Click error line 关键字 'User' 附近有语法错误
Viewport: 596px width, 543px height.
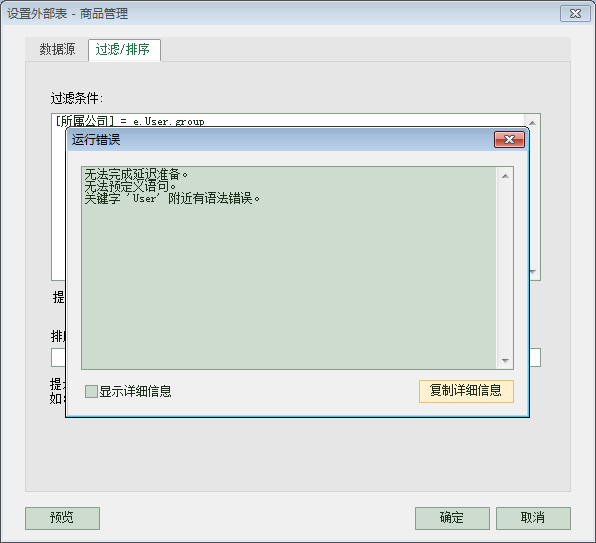point(172,198)
